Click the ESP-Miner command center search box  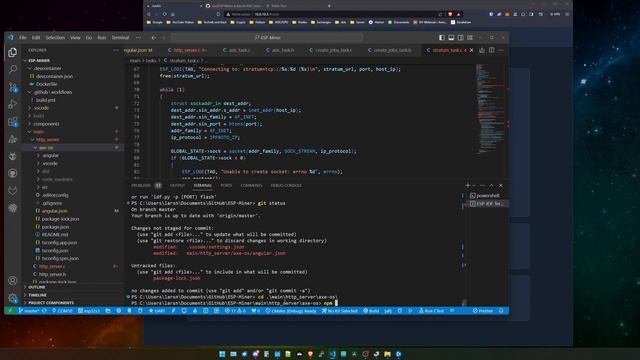pos(267,38)
